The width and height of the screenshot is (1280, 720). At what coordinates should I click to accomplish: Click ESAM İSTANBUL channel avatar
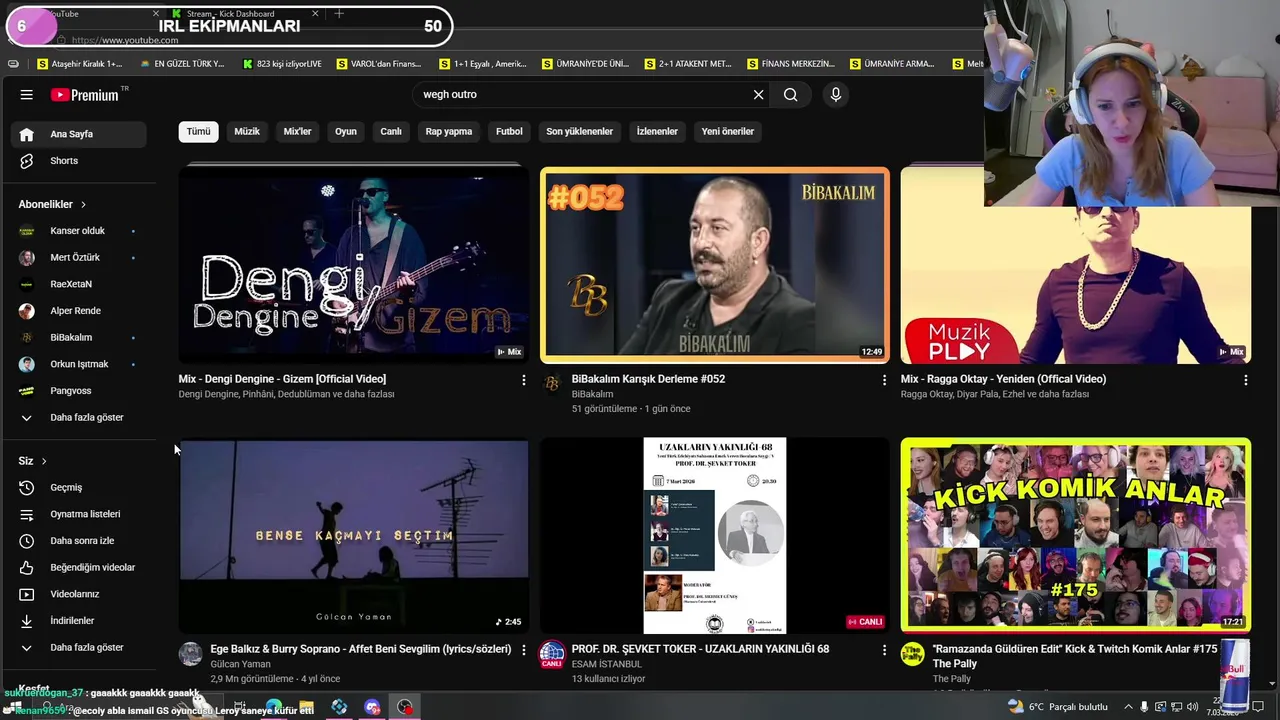pos(552,654)
